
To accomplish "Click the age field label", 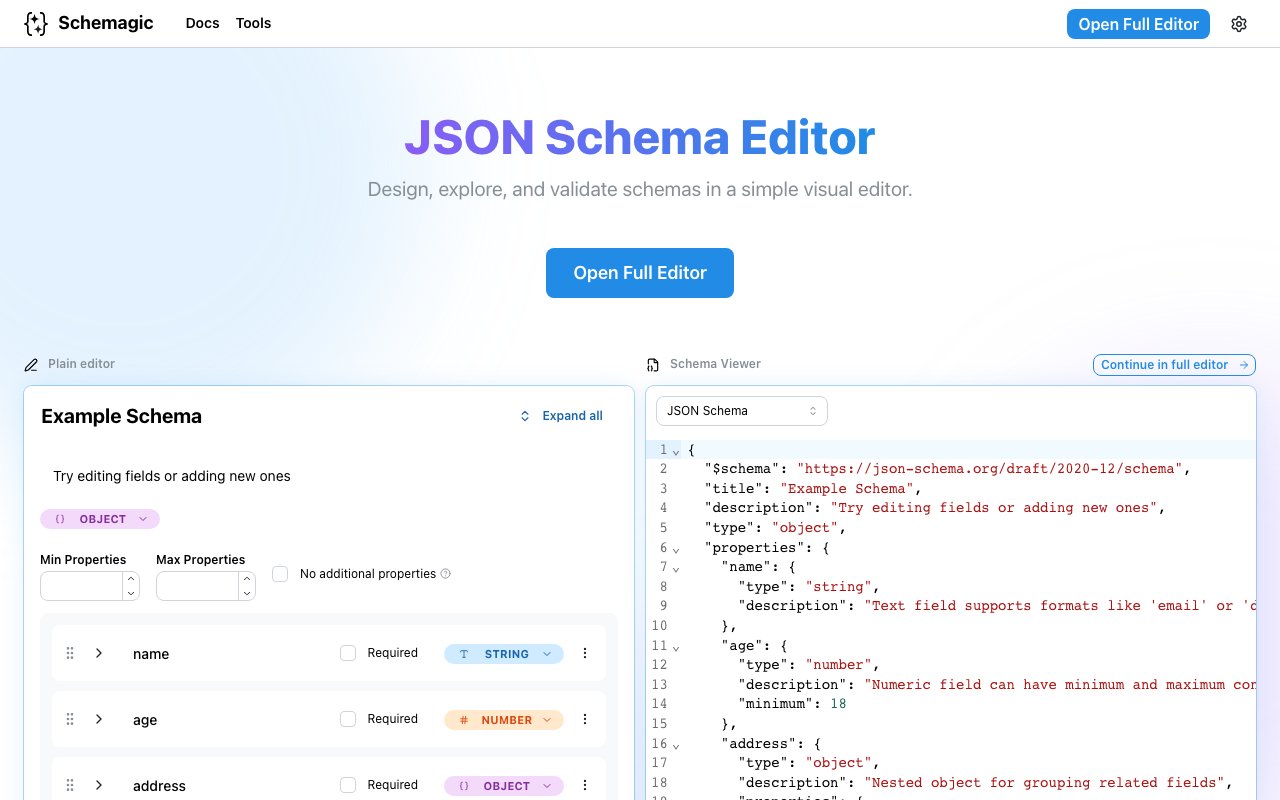I will tap(145, 720).
